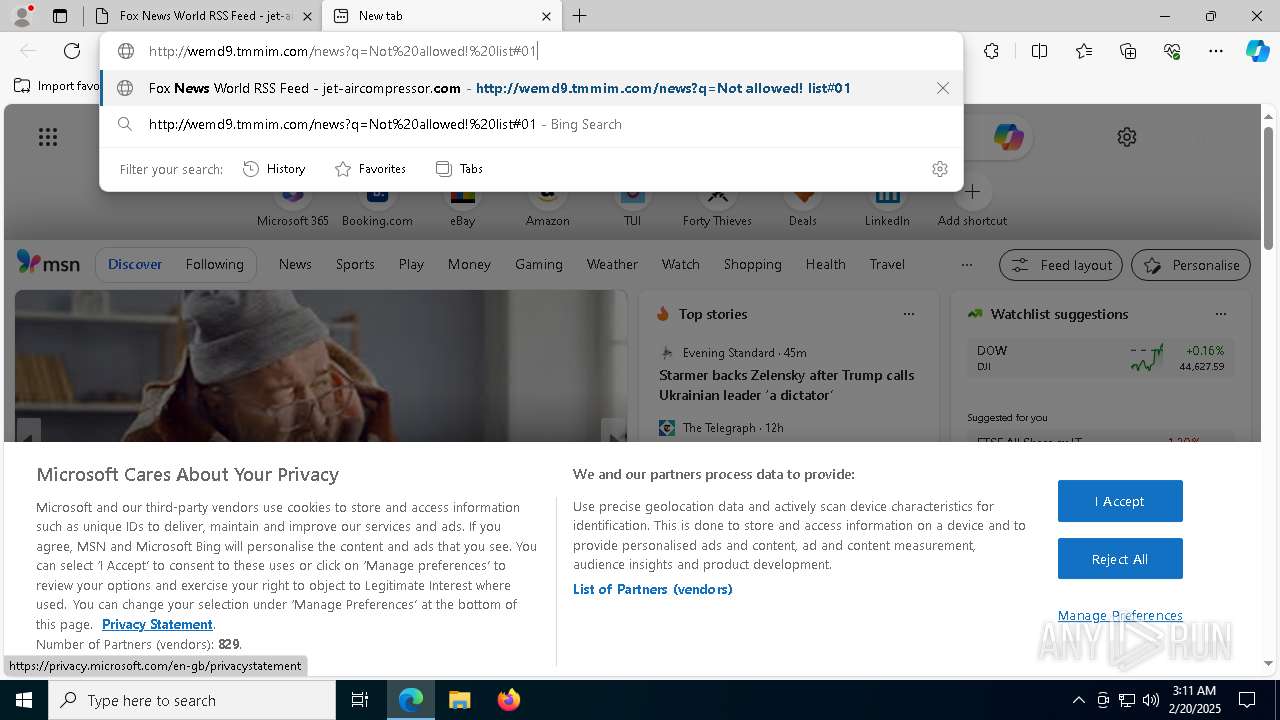Open the Collections icon
1280x720 pixels.
1128,51
